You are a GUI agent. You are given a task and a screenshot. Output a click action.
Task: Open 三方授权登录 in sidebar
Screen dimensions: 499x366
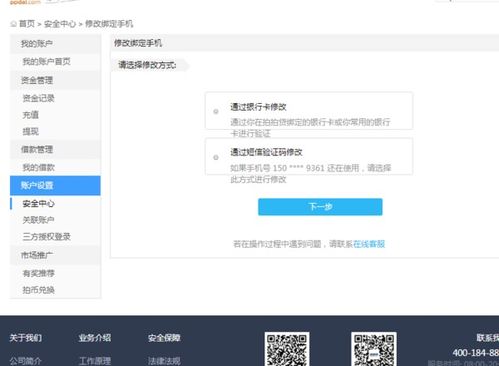(x=46, y=237)
